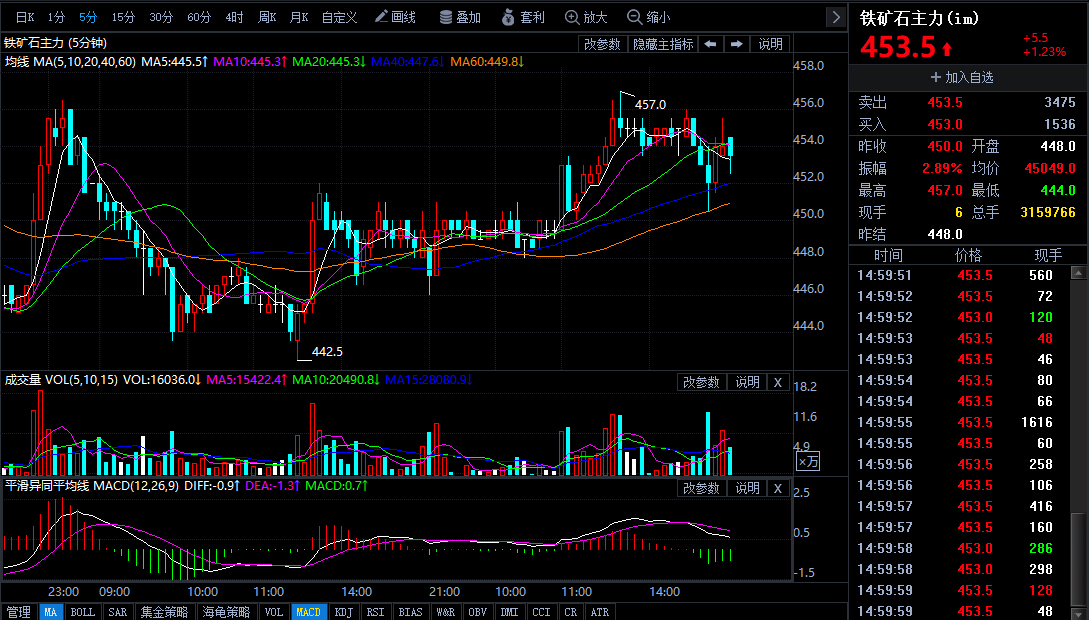Select BOLL indicator tab
The image size is (1089, 620).
83,612
